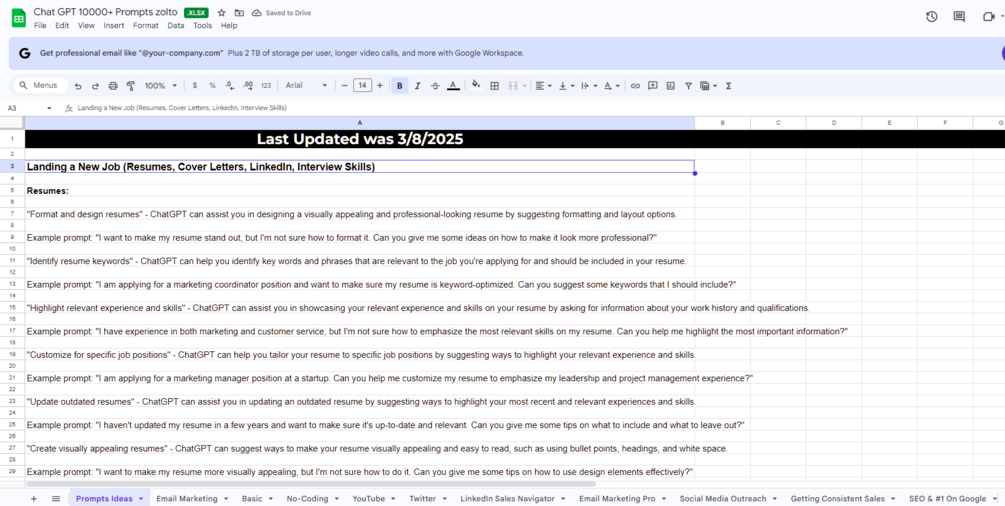Switch to the YouTube sheet tab
This screenshot has height=506, width=1005.
coord(369,498)
